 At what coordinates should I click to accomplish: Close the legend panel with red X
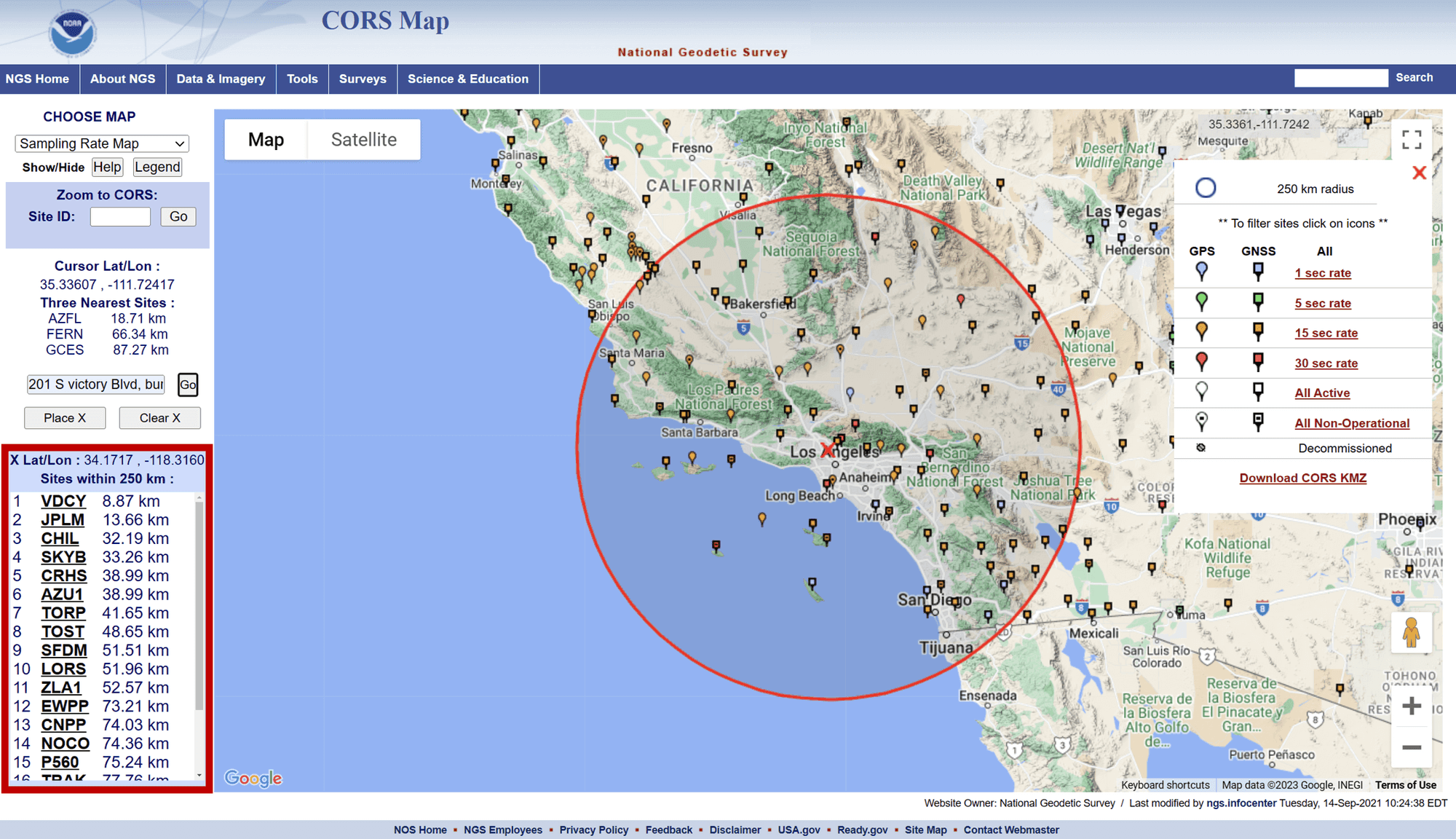tap(1418, 173)
